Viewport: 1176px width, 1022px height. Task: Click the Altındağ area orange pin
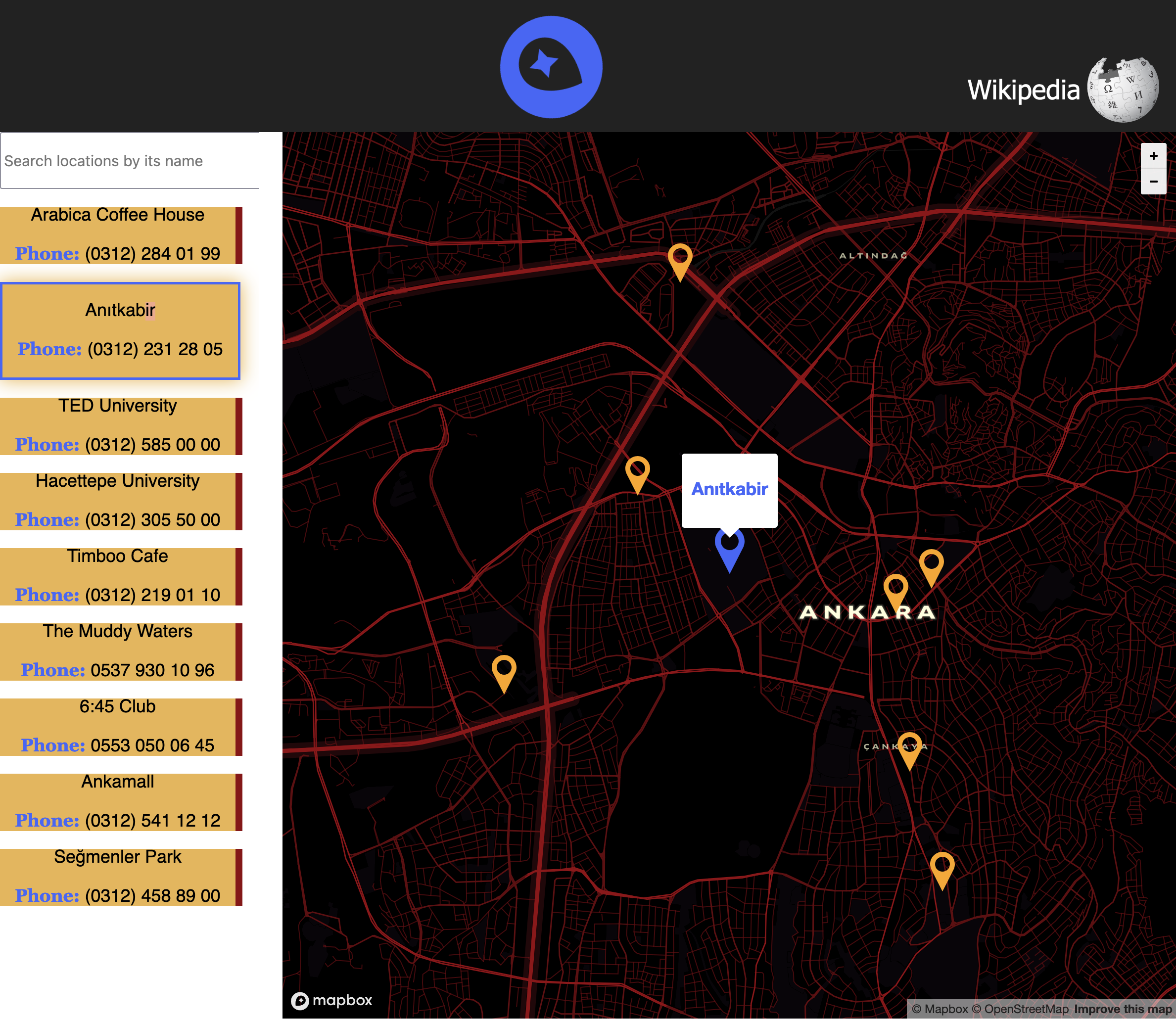click(680, 260)
